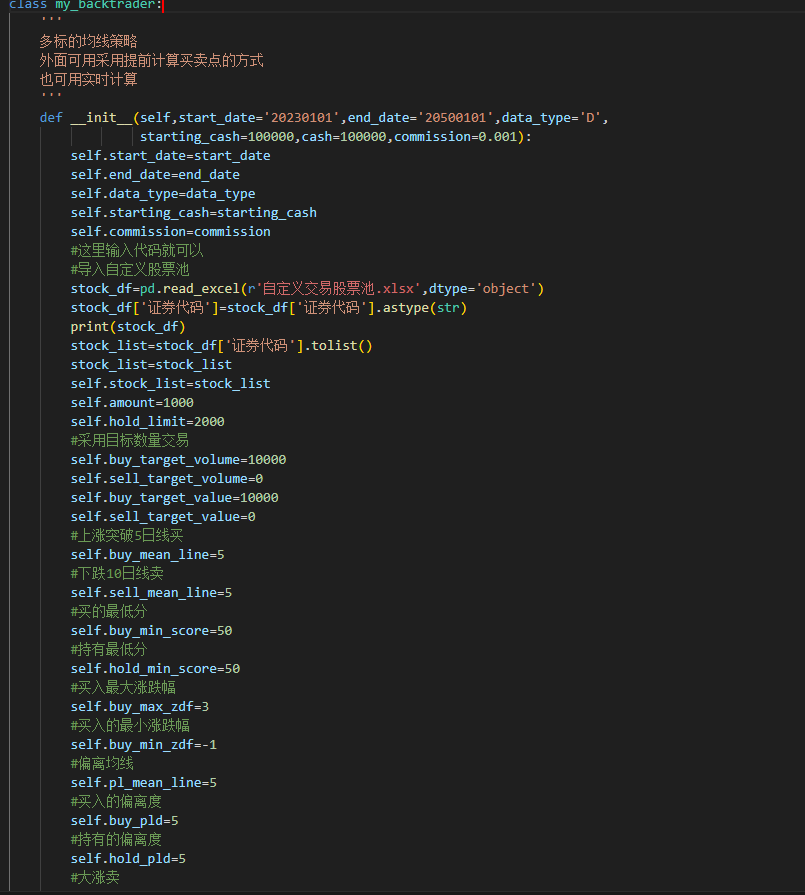Viewport: 805px width, 895px height.
Task: Click line self.data_type=data_type
Action: coord(163,193)
